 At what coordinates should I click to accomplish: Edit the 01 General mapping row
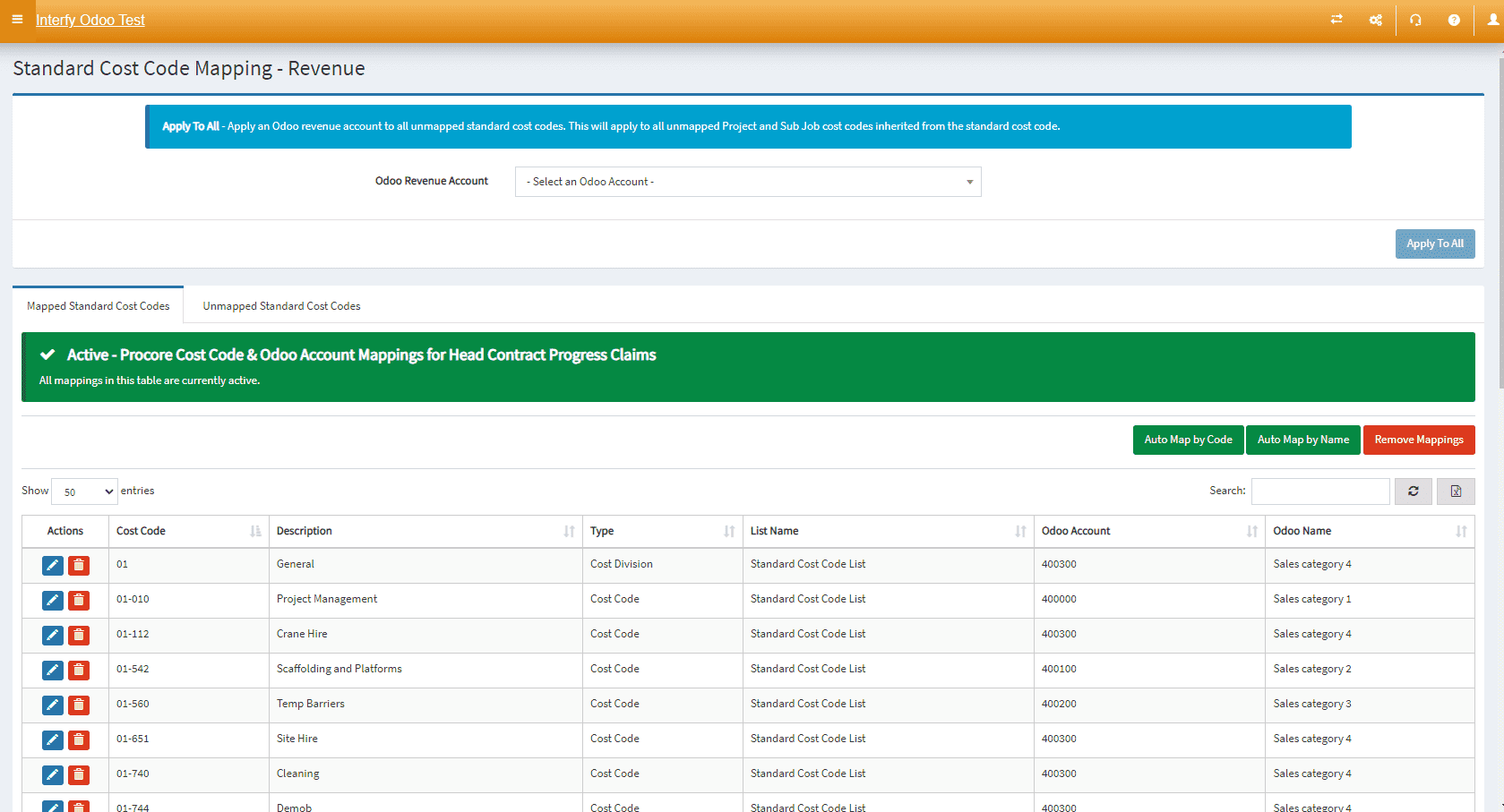tap(53, 565)
